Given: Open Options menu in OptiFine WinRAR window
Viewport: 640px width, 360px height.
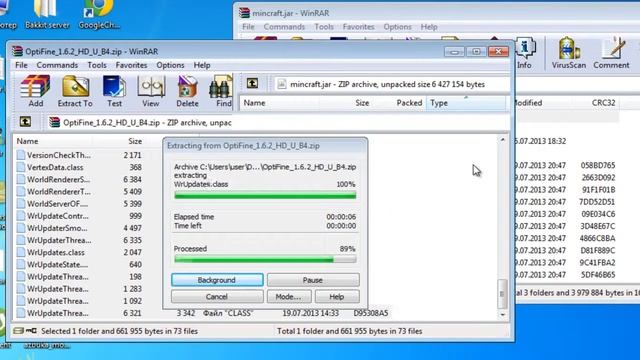Looking at the screenshot, I should pyautogui.click(x=170, y=65).
